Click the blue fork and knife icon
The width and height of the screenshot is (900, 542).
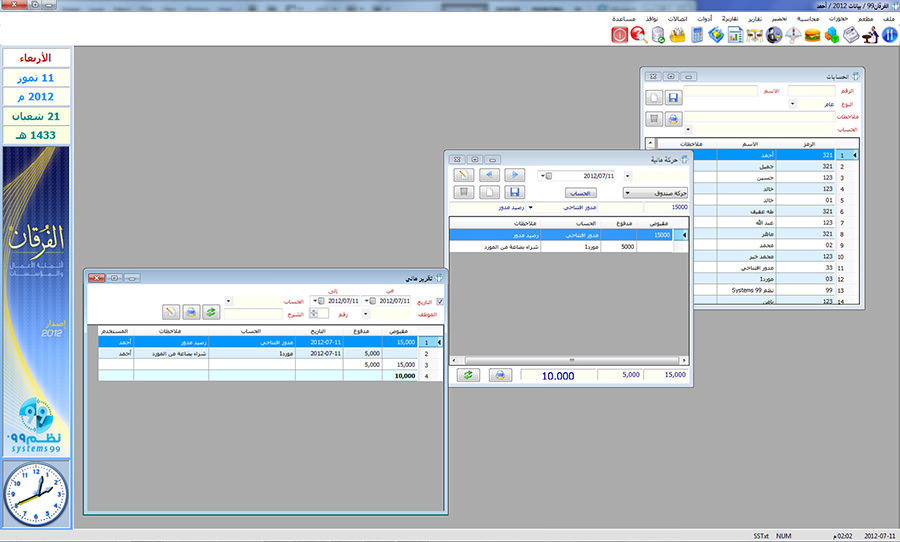(x=890, y=35)
